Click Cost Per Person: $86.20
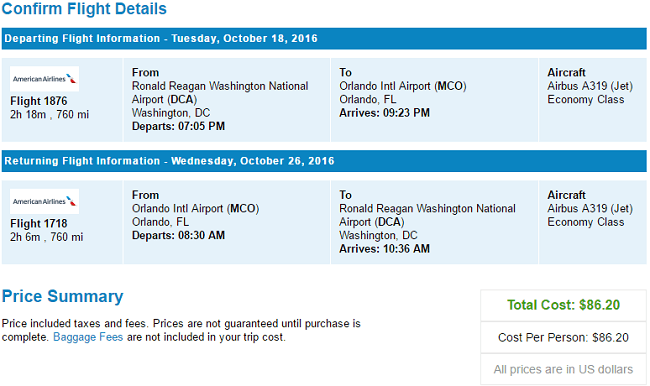 click(563, 337)
